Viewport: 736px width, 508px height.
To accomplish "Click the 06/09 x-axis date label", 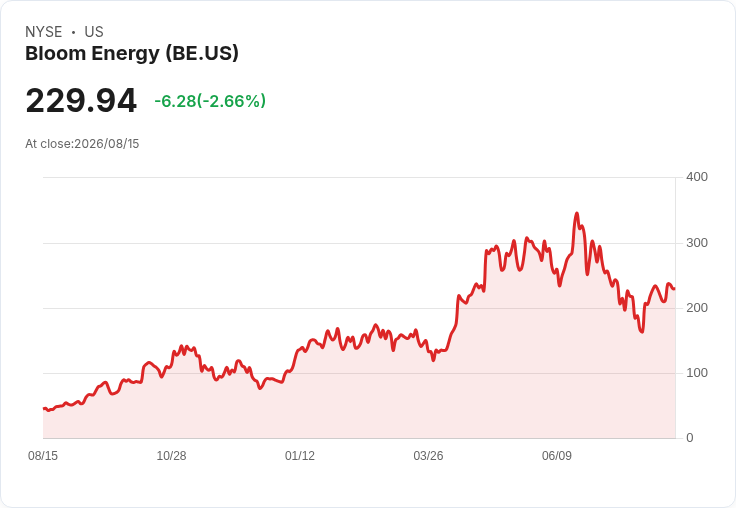I will tap(557, 455).
